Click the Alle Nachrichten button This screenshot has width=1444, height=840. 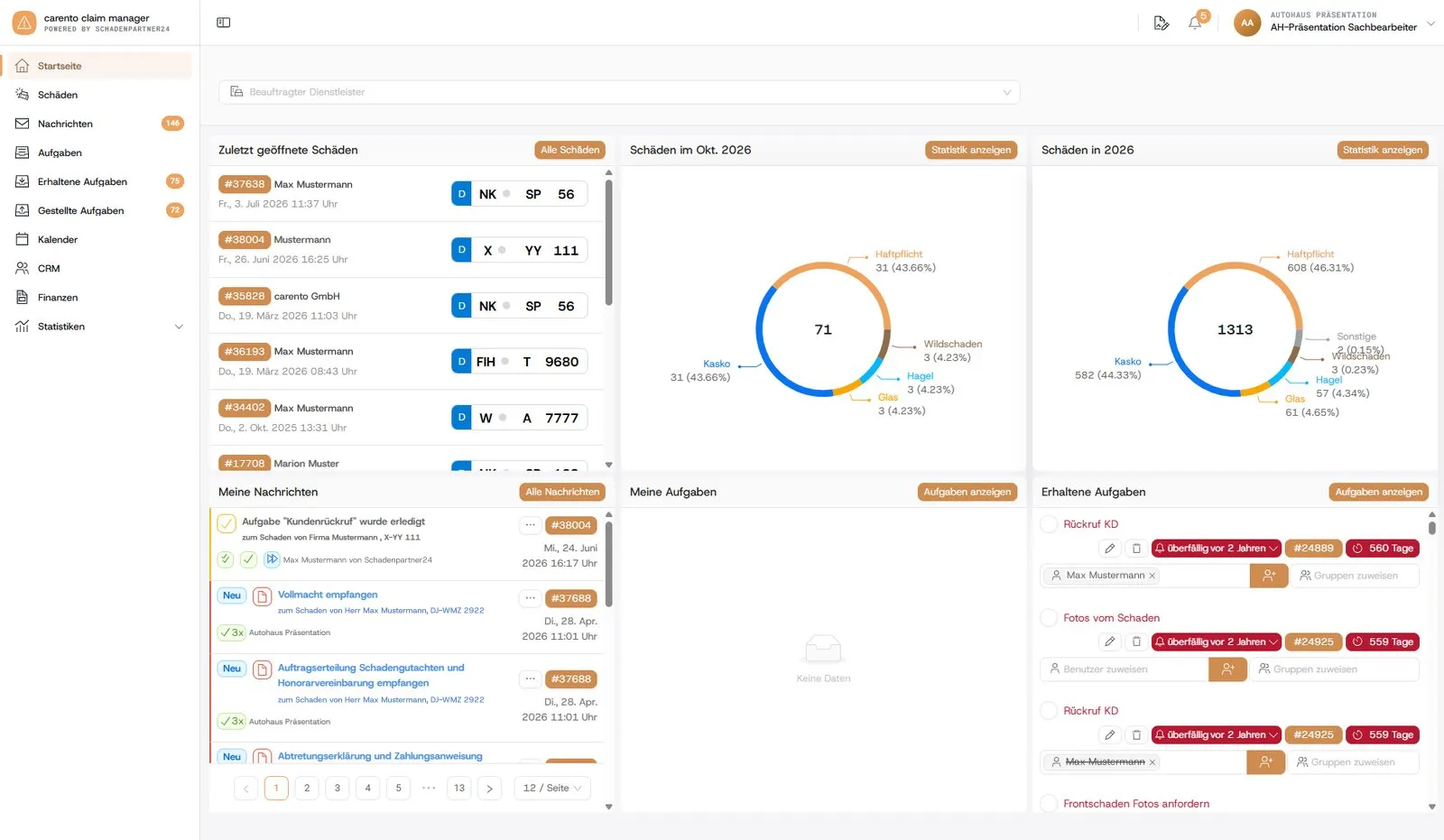pos(562,492)
